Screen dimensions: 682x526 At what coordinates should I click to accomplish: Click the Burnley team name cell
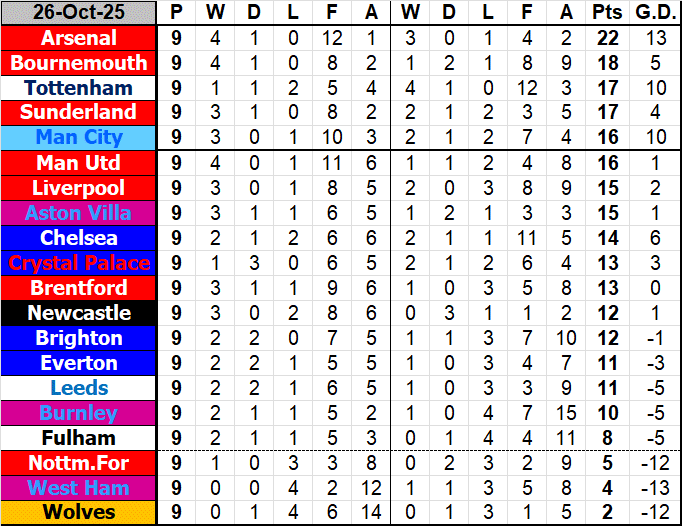[79, 413]
